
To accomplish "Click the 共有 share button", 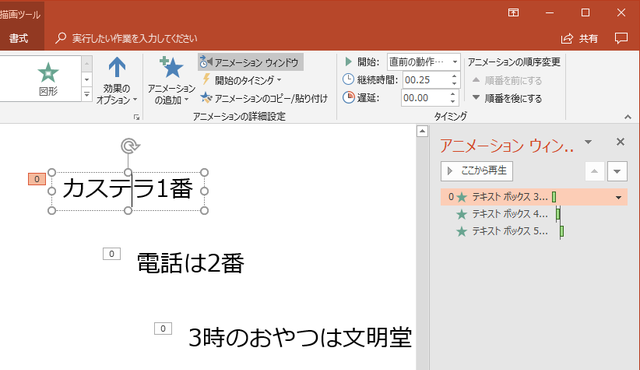I will point(580,38).
